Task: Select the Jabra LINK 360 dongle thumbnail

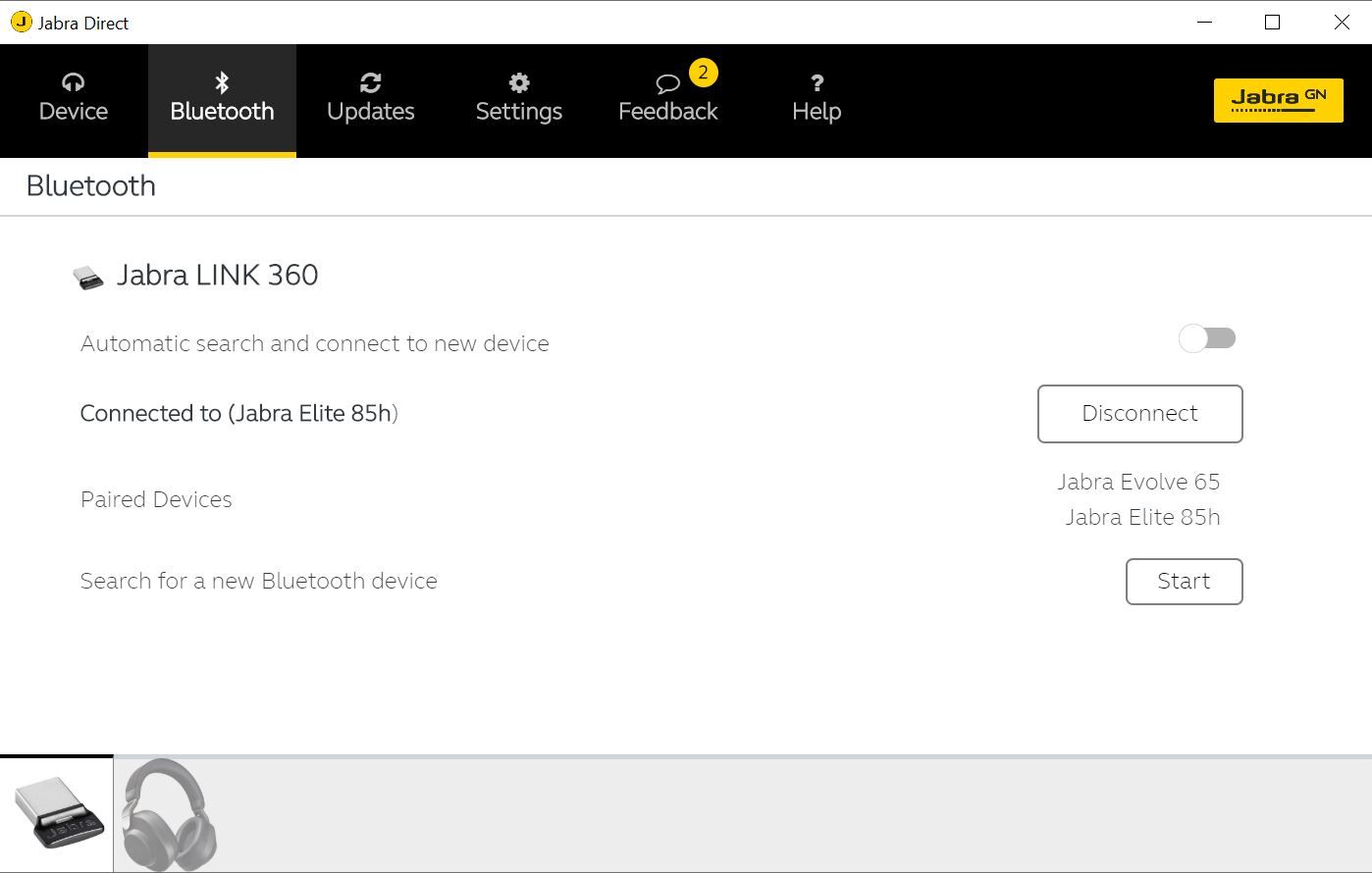Action: (57, 813)
